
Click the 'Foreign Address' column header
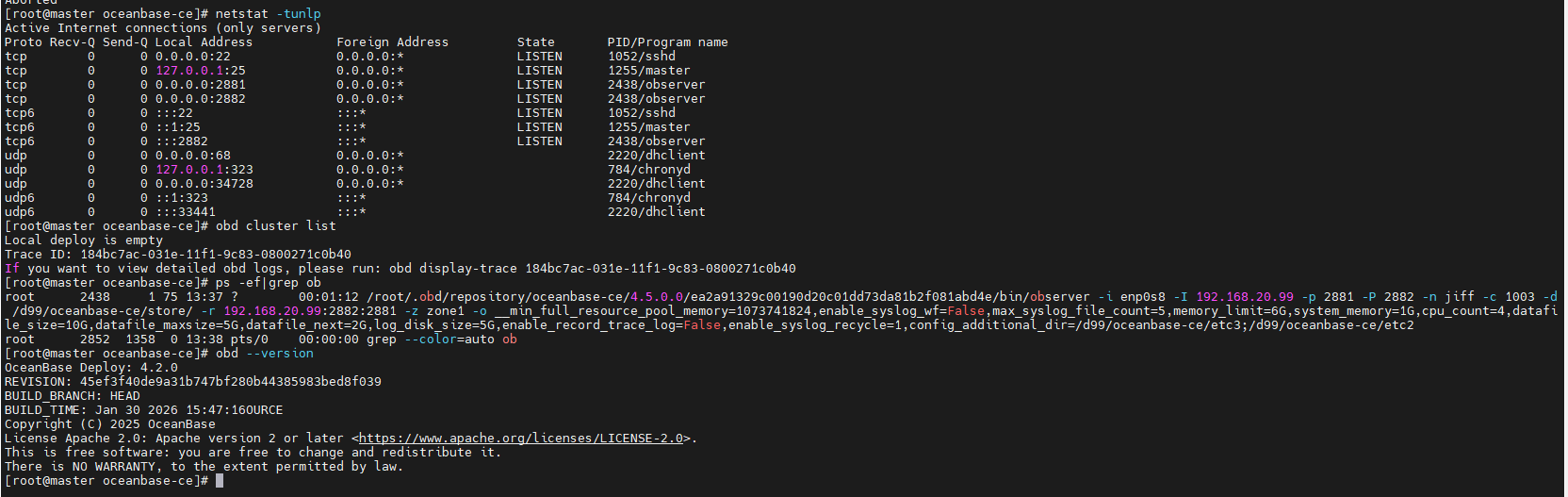tap(392, 42)
